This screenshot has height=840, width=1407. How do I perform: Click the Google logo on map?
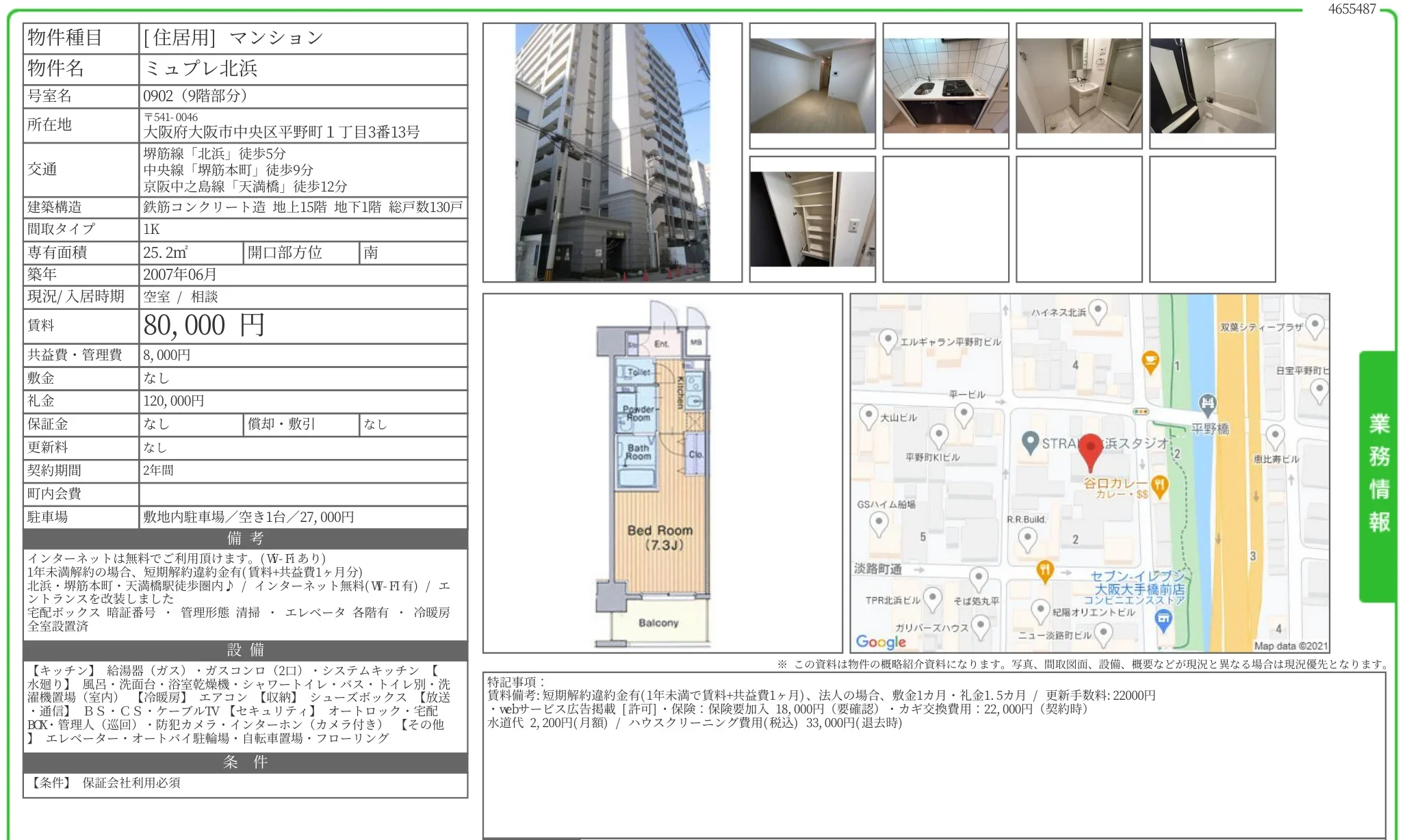pyautogui.click(x=881, y=642)
